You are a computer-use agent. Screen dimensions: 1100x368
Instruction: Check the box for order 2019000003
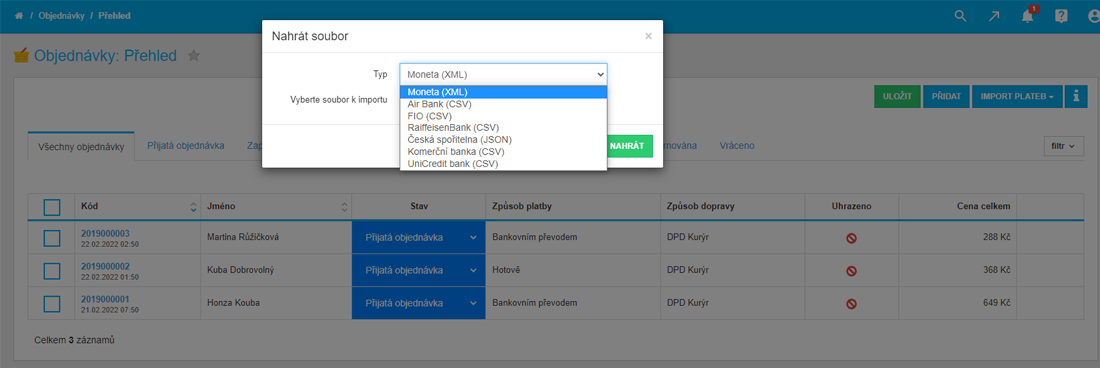pyautogui.click(x=52, y=238)
